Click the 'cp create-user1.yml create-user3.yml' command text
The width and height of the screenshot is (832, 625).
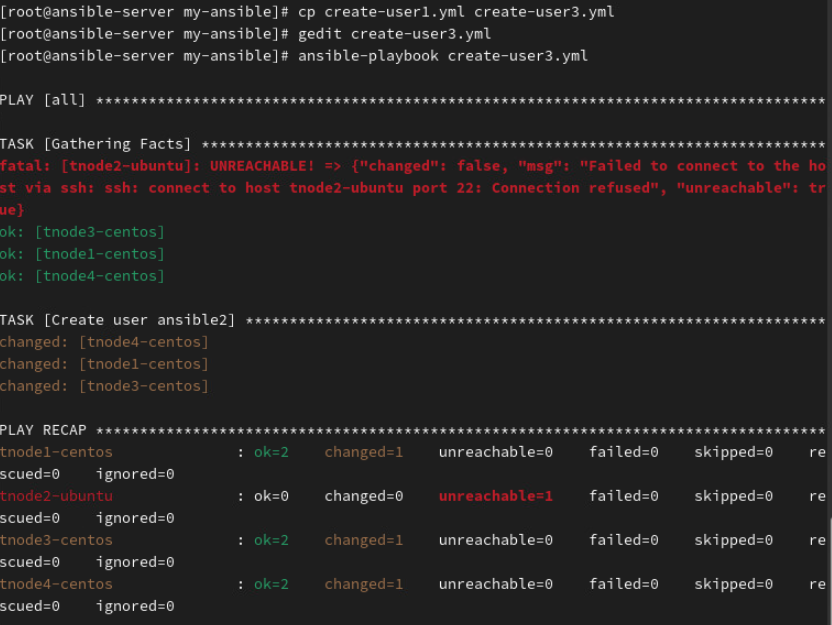click(x=456, y=12)
